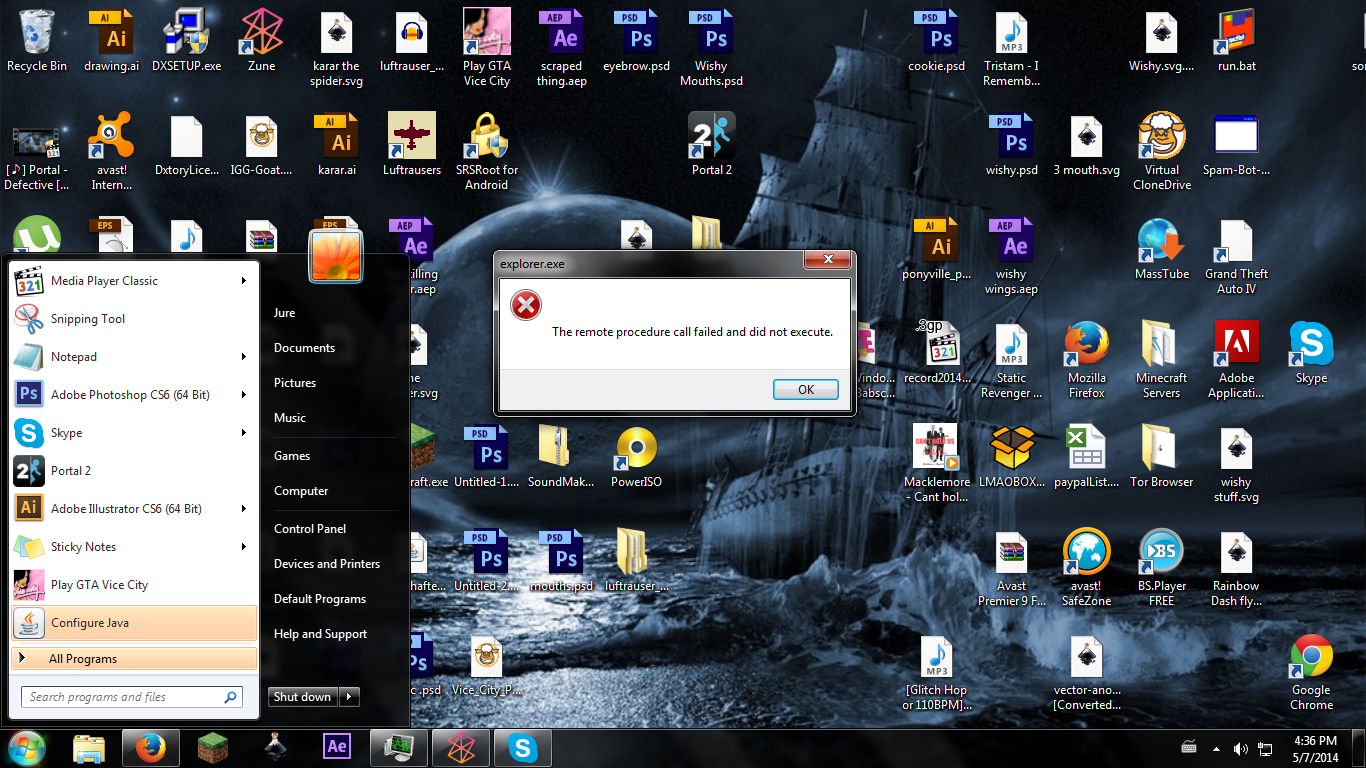
Task: Click the Shut down button
Action: point(302,697)
